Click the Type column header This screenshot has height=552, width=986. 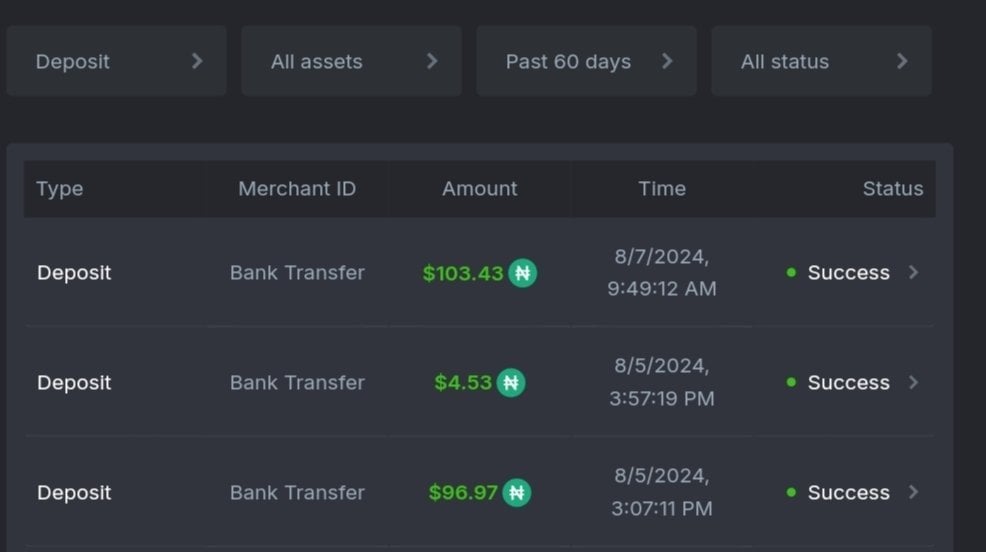60,189
